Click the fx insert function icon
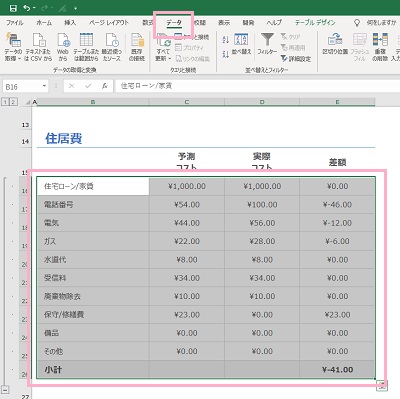 click(105, 86)
